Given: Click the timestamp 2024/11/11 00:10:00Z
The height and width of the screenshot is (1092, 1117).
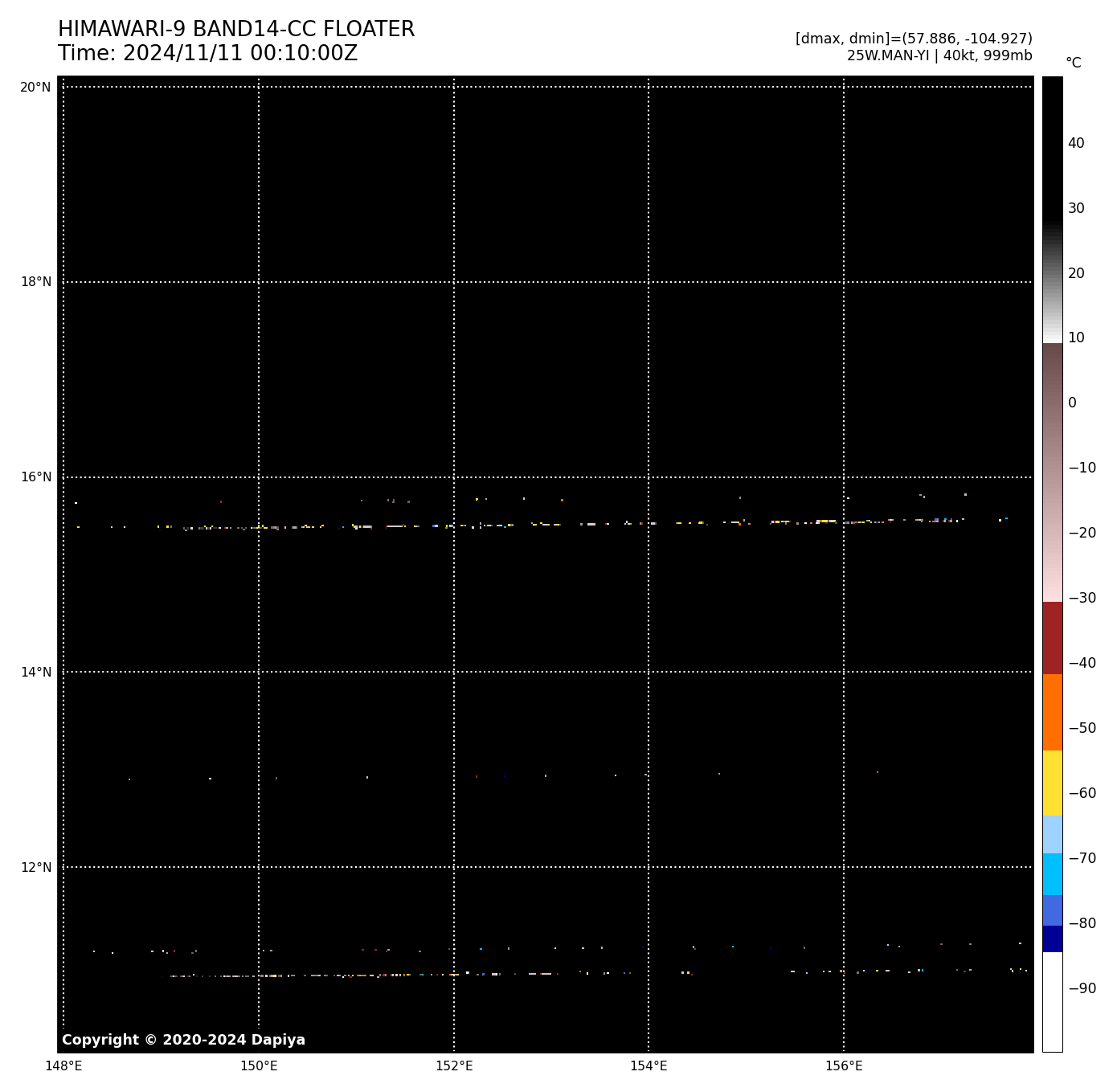Looking at the screenshot, I should click(207, 54).
